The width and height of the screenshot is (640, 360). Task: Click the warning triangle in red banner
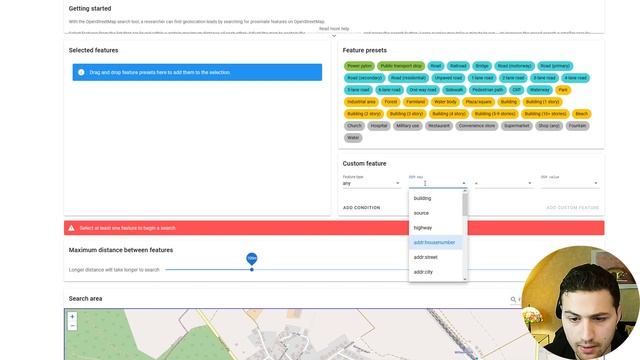[71, 228]
